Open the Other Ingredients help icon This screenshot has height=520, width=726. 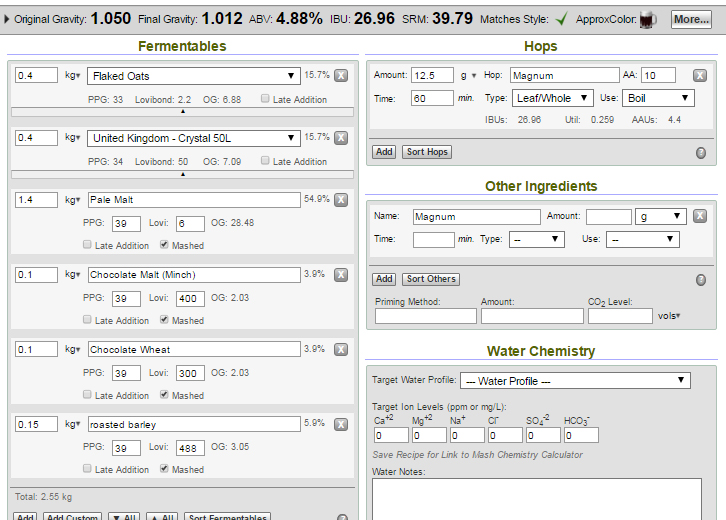pos(701,280)
